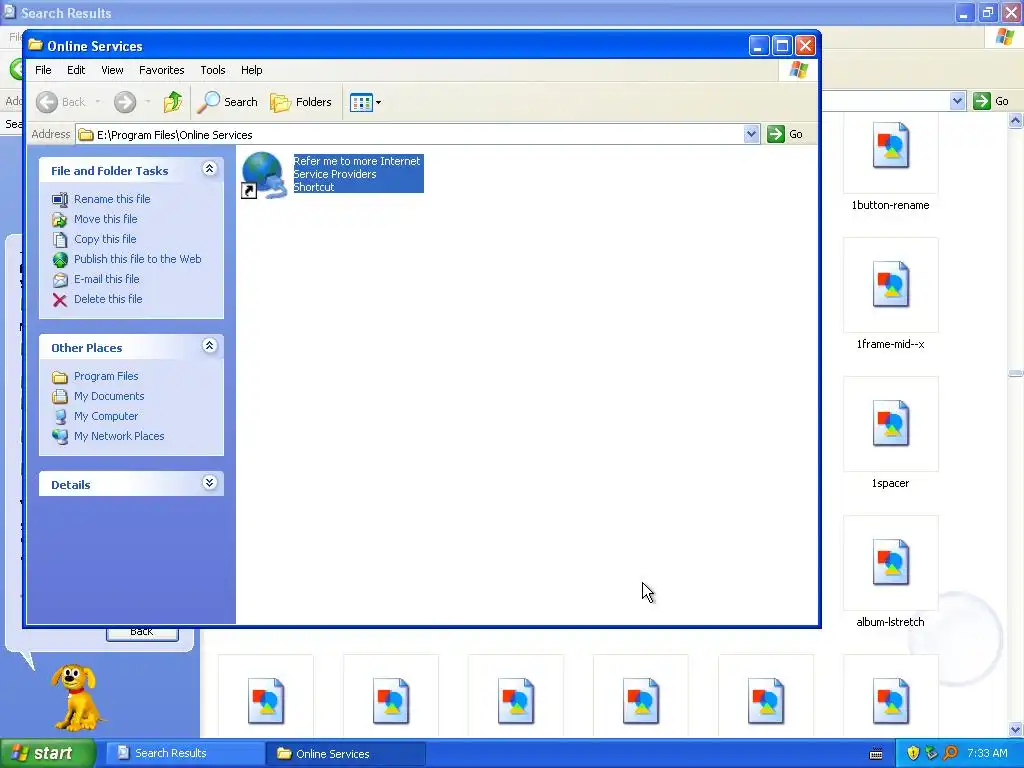Screen dimensions: 1024x768
Task: Go to My Computer in Other Places
Action: pos(106,416)
